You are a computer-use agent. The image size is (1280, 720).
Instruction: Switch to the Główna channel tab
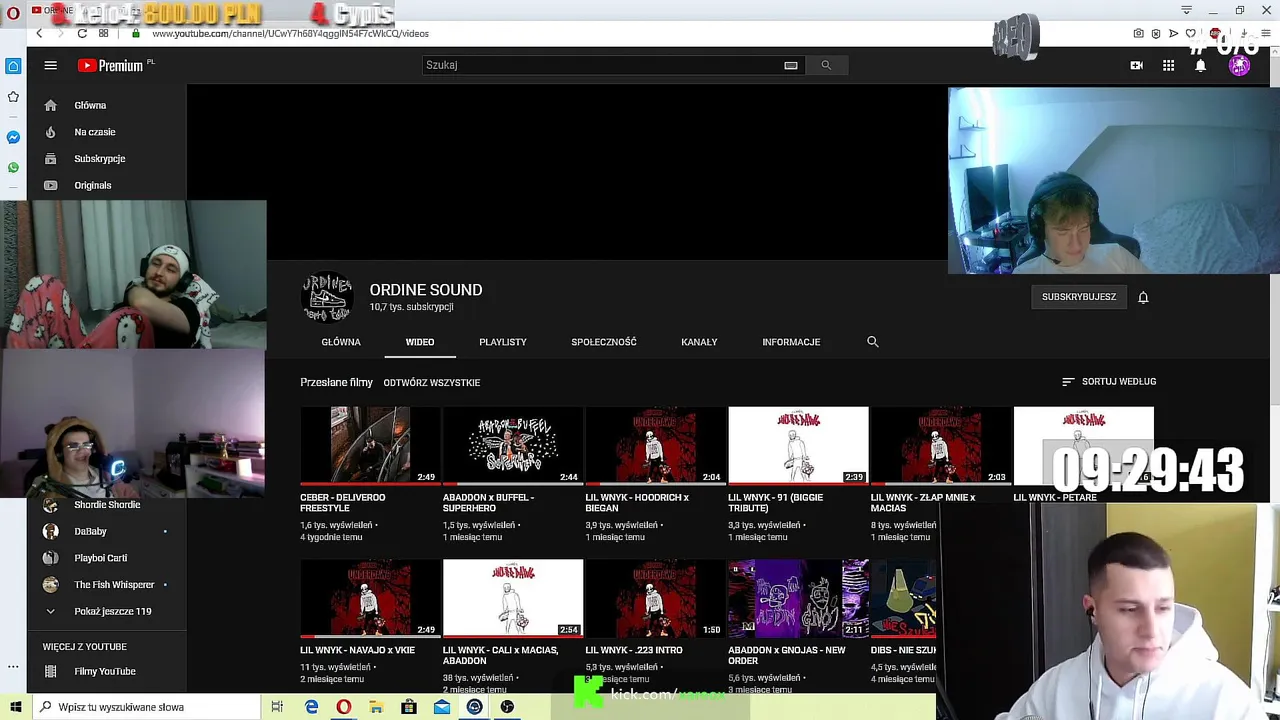click(341, 342)
